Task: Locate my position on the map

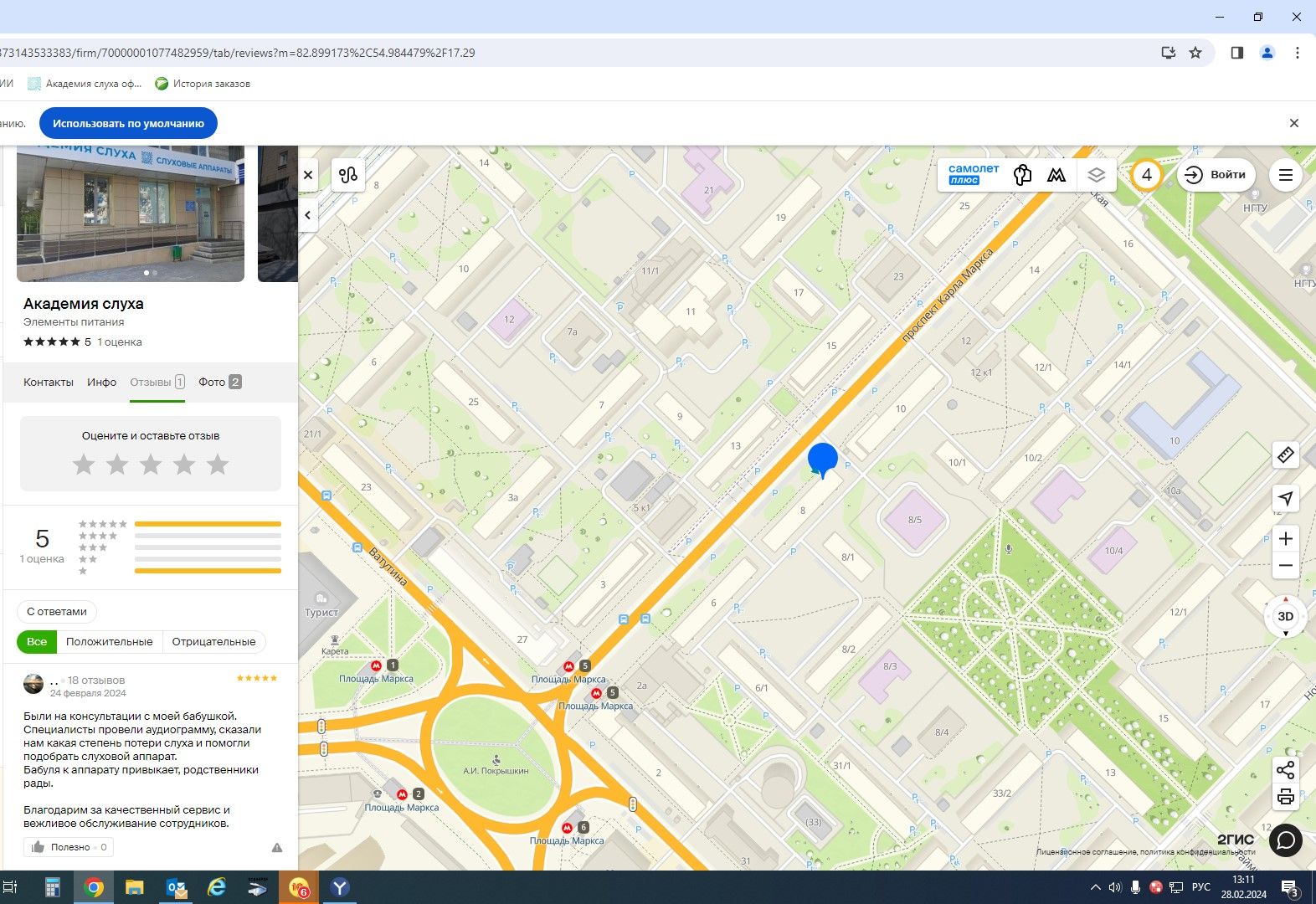Action: tap(1285, 498)
